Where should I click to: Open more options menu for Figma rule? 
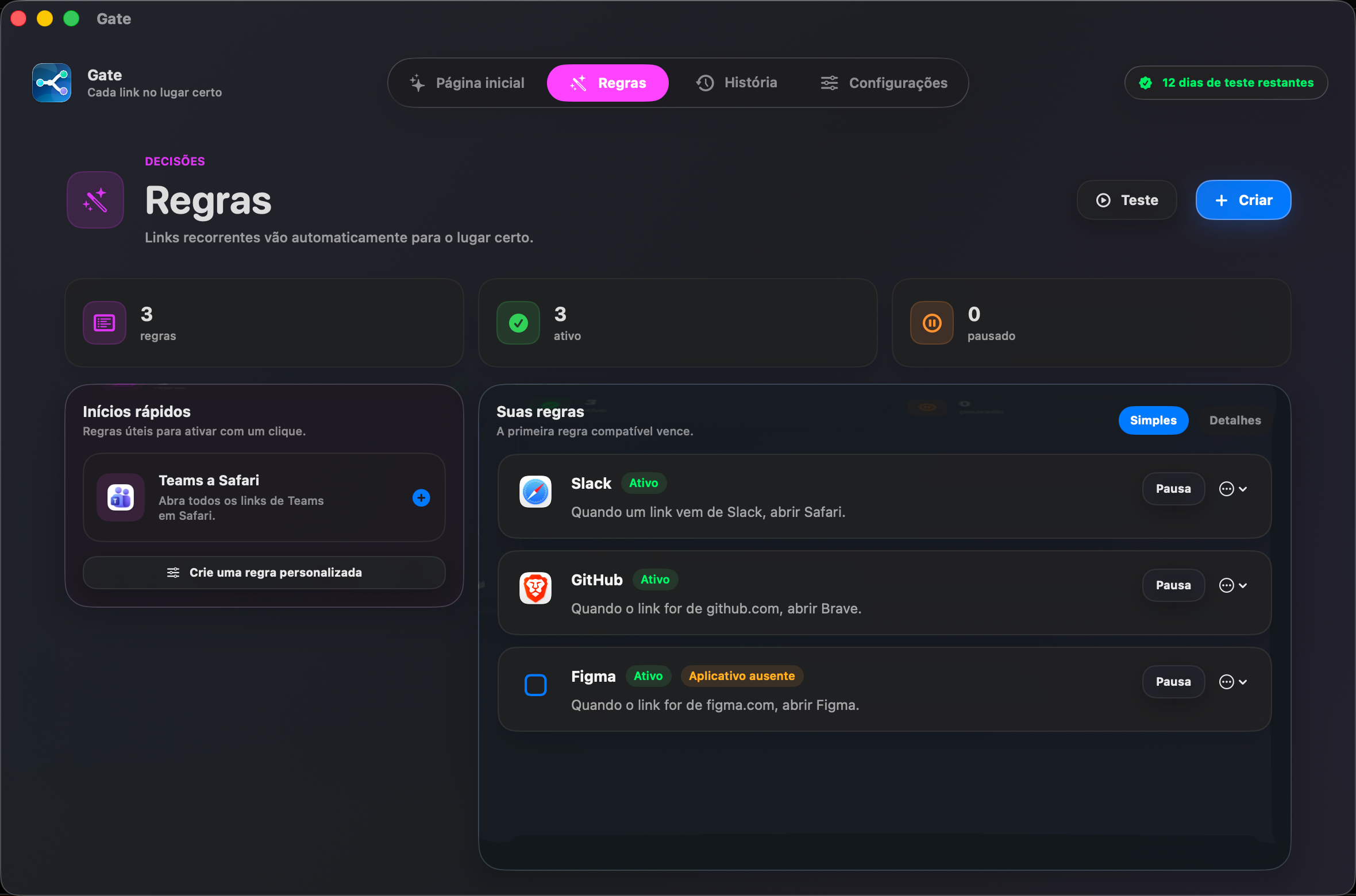click(1233, 682)
